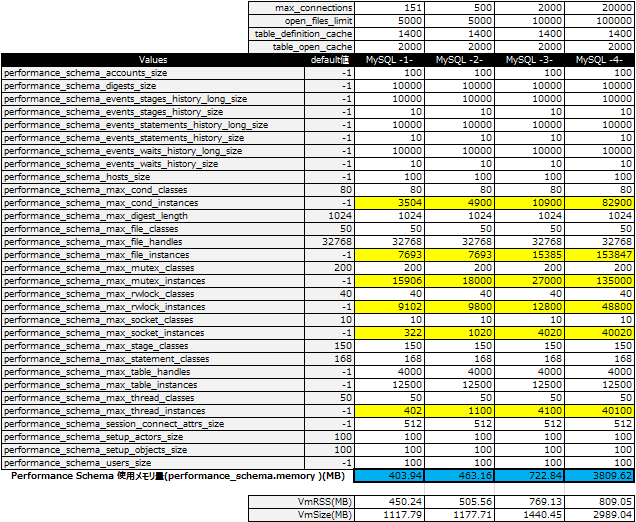Click performance_schema_max_file_handles default 32768

click(329, 242)
